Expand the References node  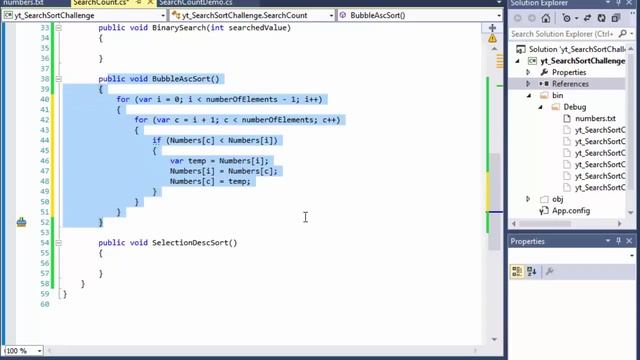pyautogui.click(x=528, y=84)
